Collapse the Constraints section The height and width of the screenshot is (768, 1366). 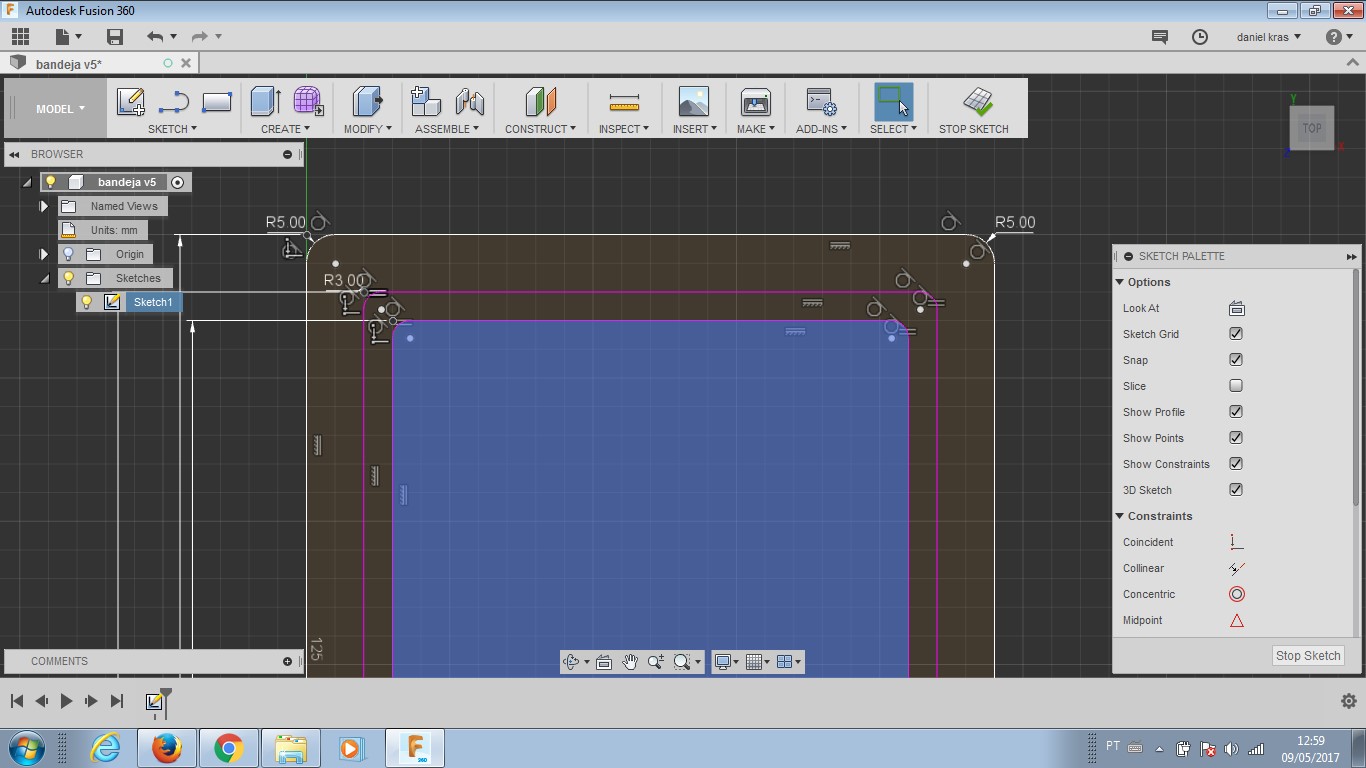1120,516
